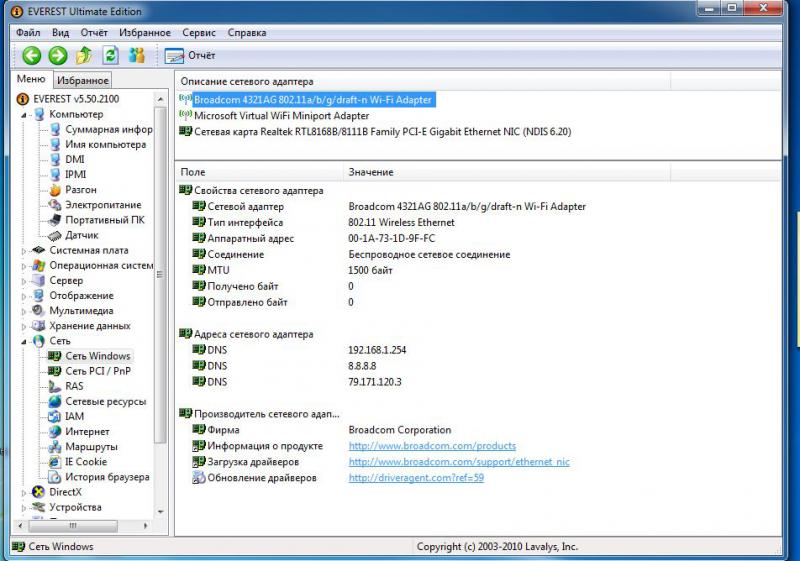Click the Маршруты routes icon

tap(55, 447)
